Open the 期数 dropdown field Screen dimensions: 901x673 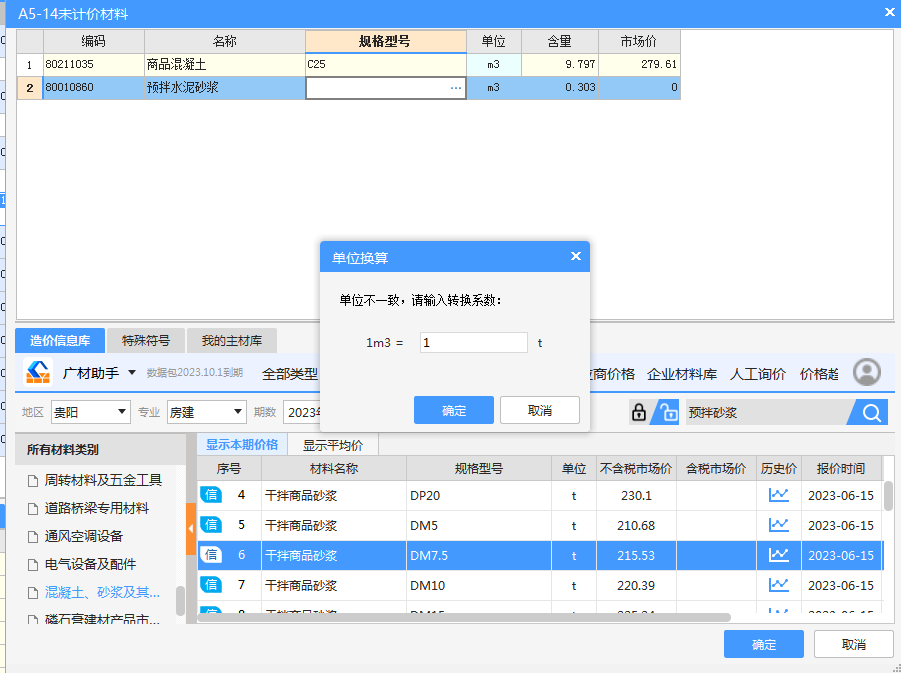[302, 412]
